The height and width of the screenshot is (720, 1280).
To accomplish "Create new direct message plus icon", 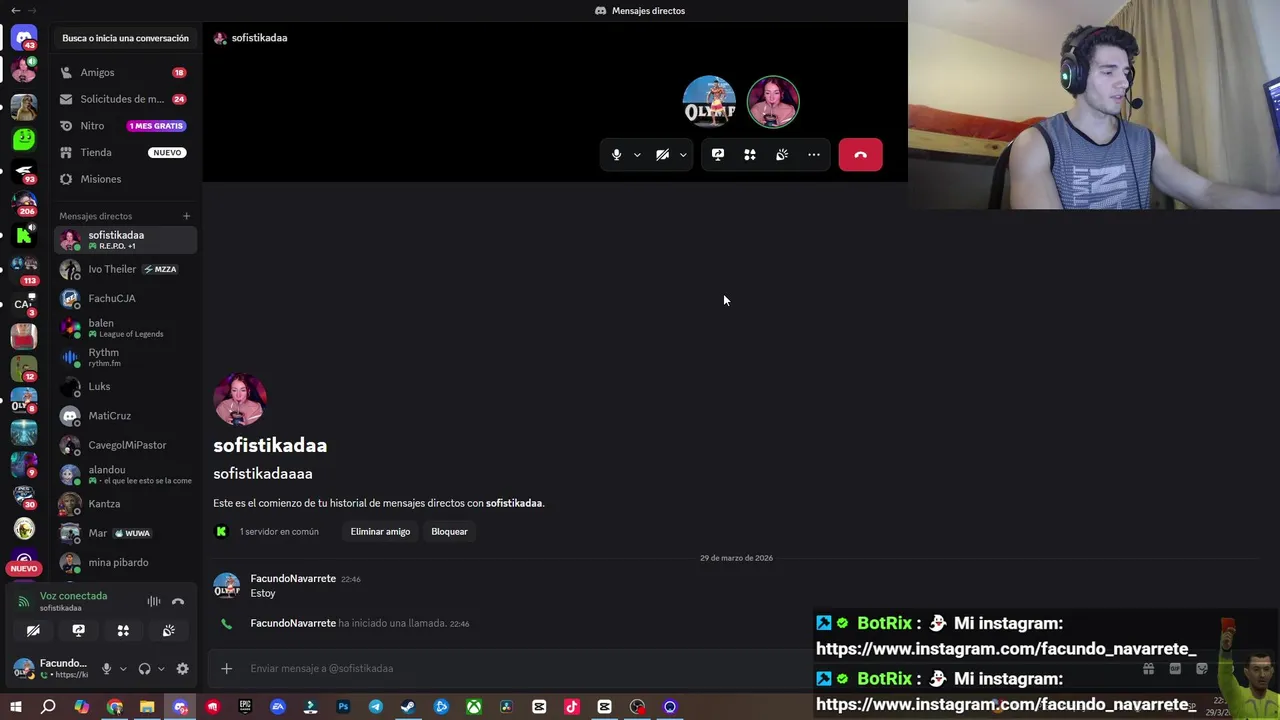I will (186, 216).
